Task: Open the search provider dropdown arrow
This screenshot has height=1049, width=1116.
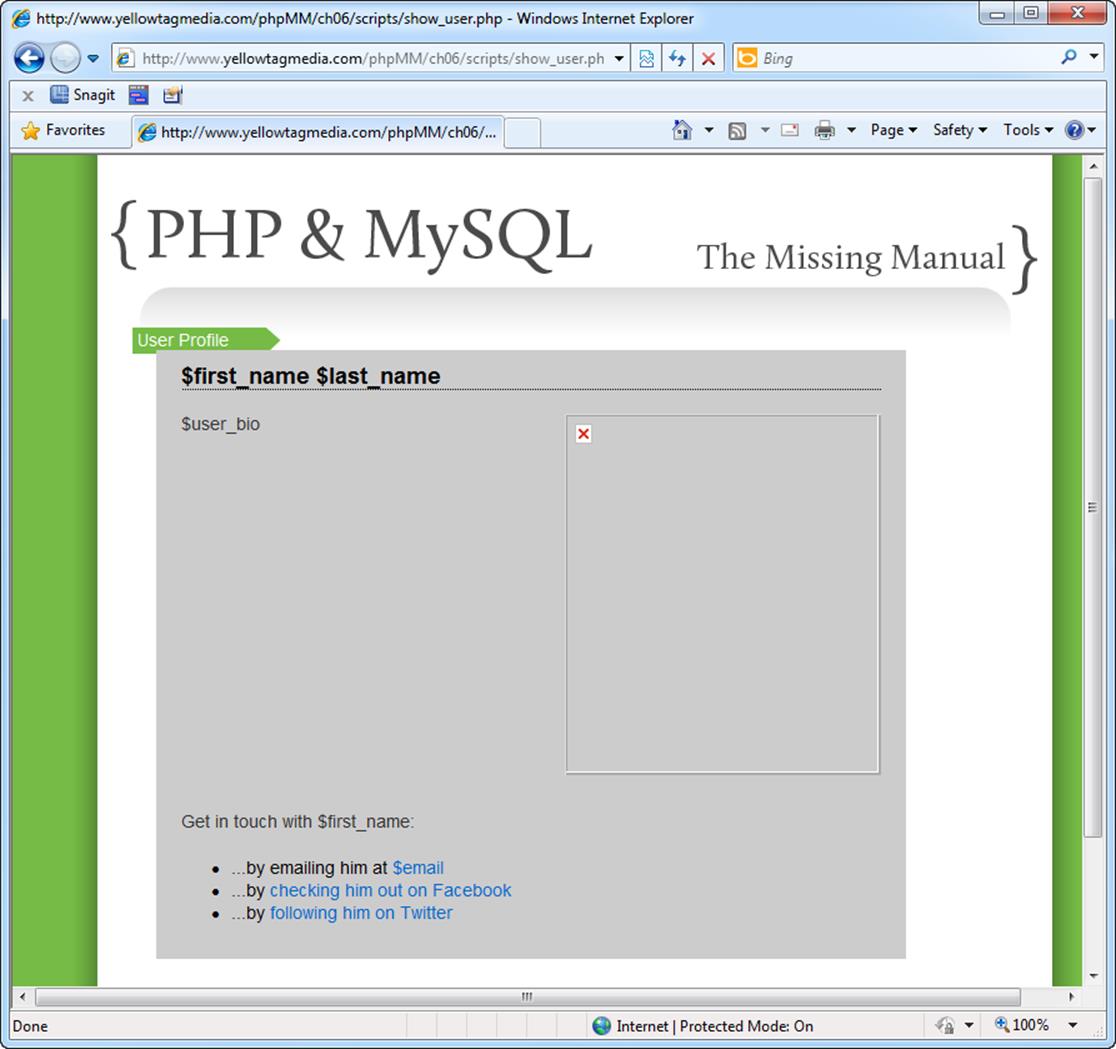Action: tap(1093, 57)
